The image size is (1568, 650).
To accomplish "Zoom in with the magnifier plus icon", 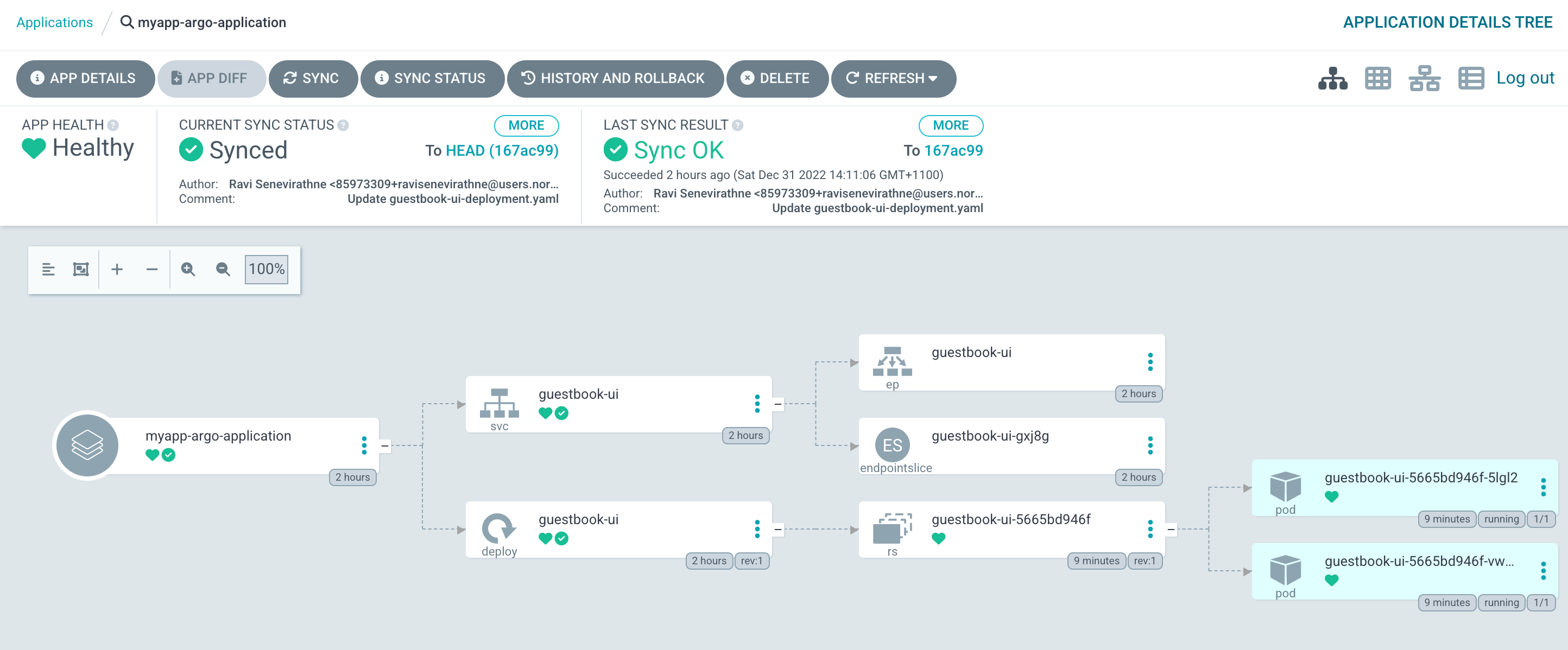I will tap(188, 269).
